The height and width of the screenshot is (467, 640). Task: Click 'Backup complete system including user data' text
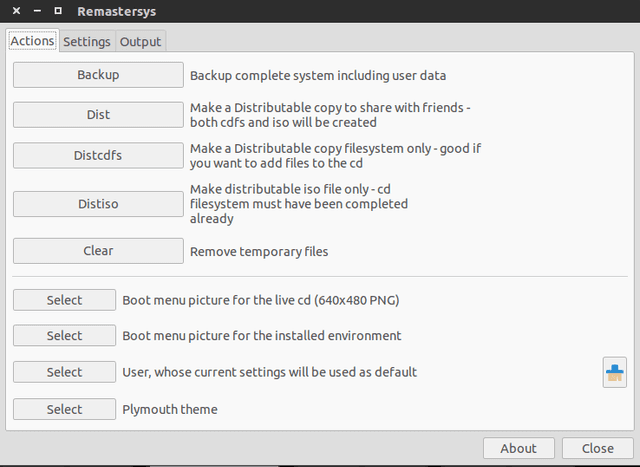pos(318,76)
